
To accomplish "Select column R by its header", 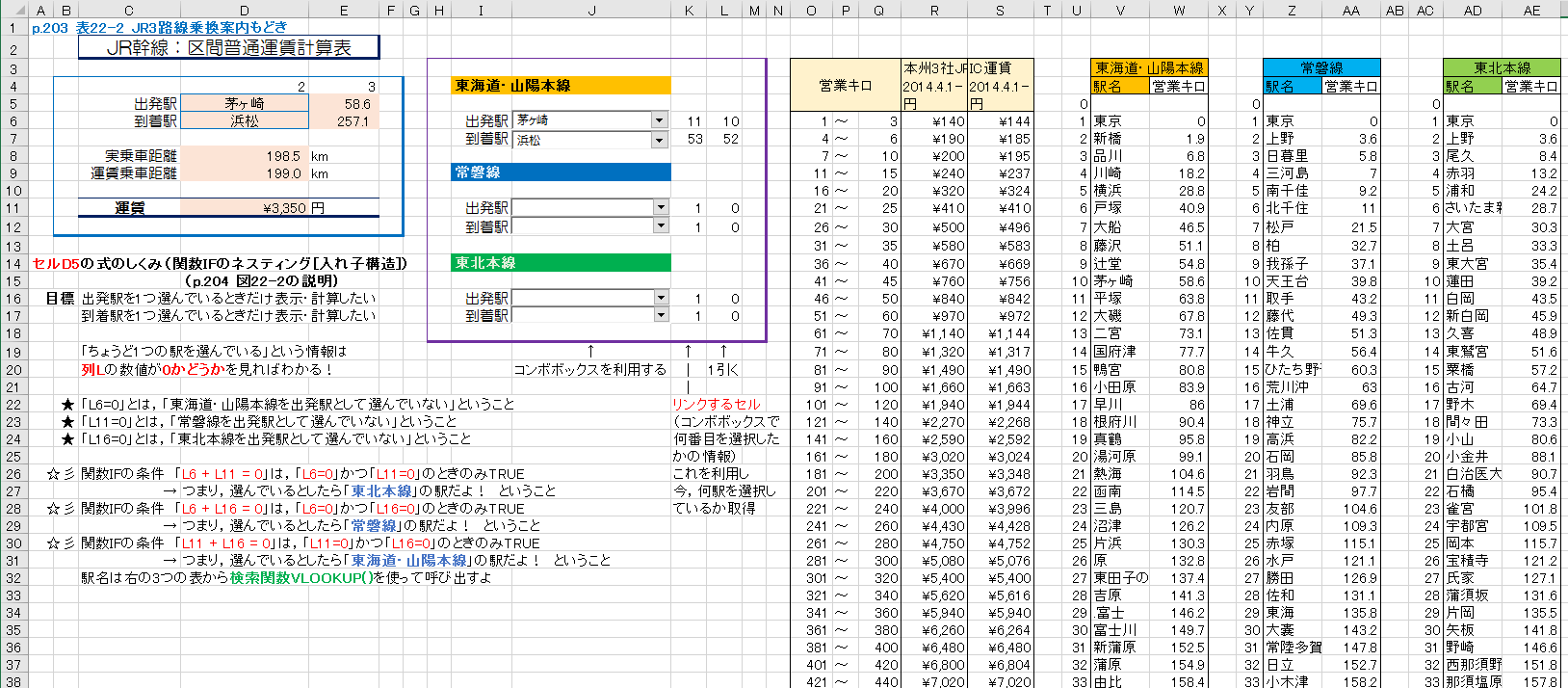I will (934, 11).
